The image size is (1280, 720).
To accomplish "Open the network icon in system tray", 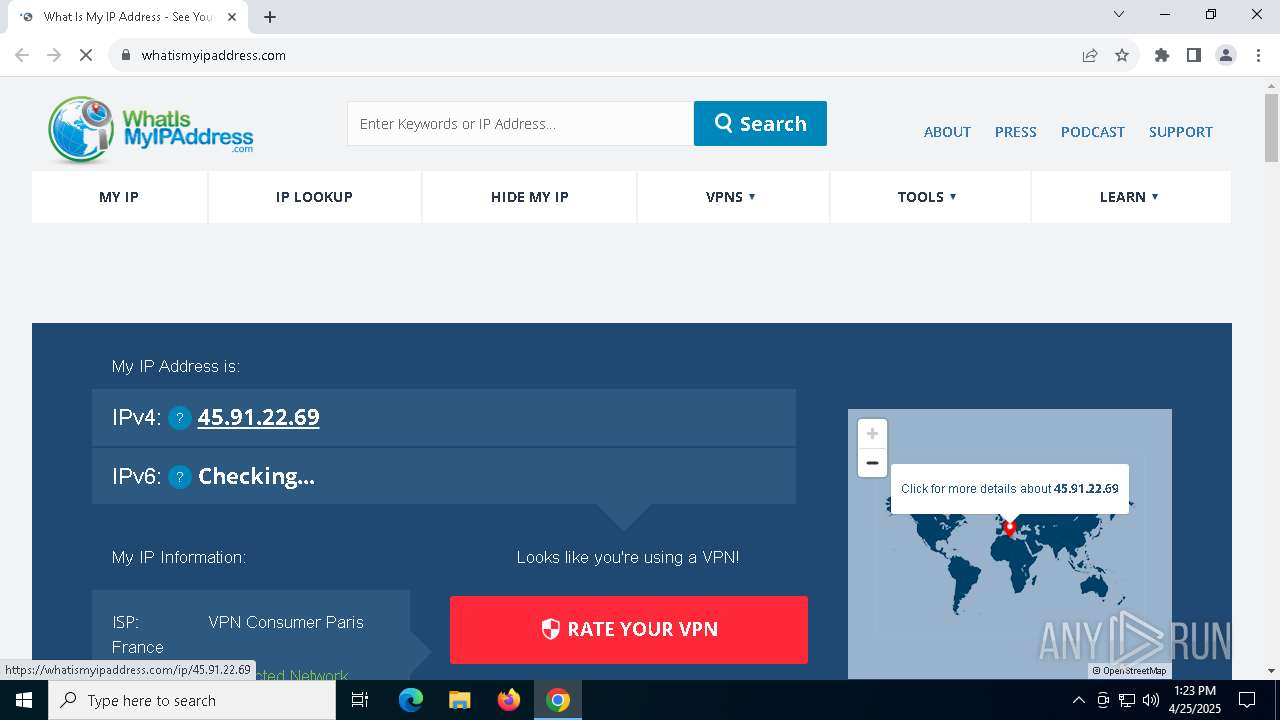I will [x=1127, y=700].
